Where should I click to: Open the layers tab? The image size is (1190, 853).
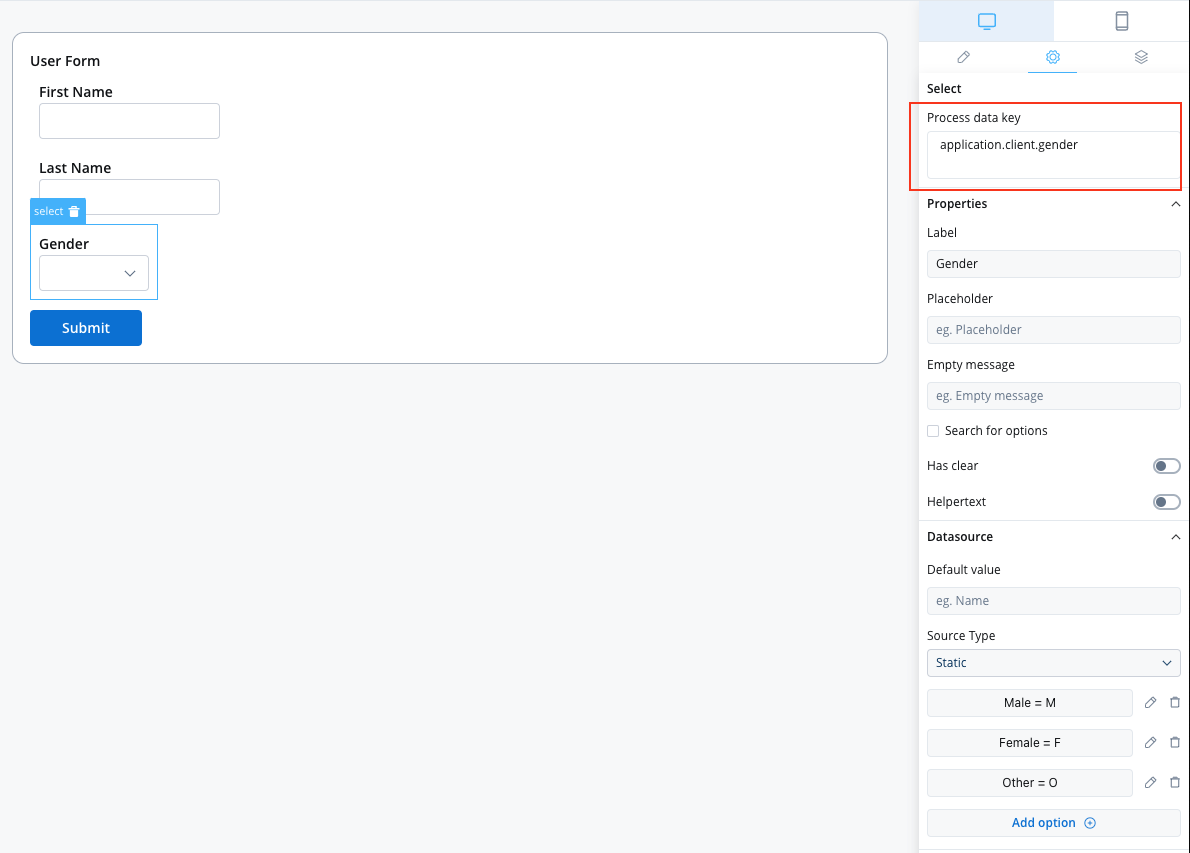point(1141,57)
